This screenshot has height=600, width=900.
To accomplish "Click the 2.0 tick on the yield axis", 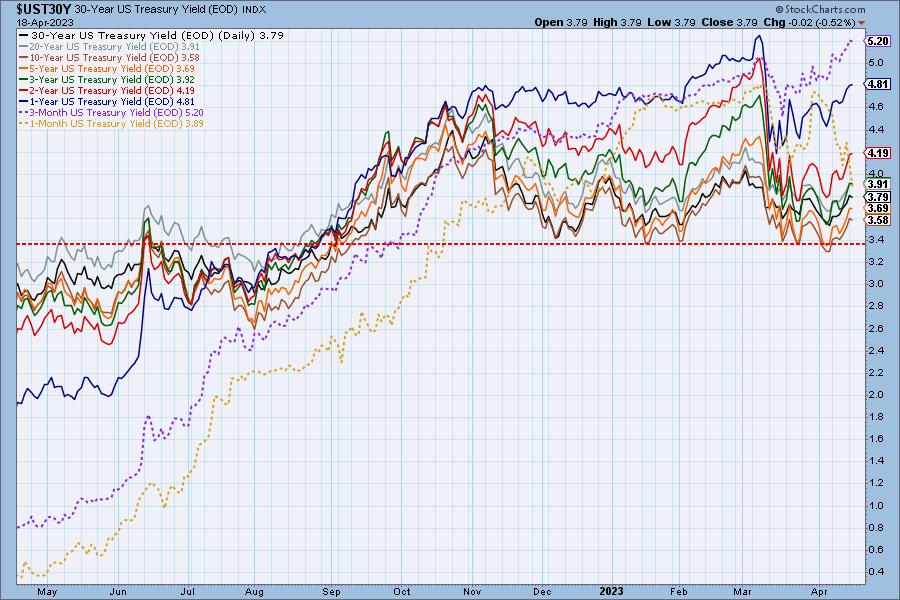I will coord(876,394).
